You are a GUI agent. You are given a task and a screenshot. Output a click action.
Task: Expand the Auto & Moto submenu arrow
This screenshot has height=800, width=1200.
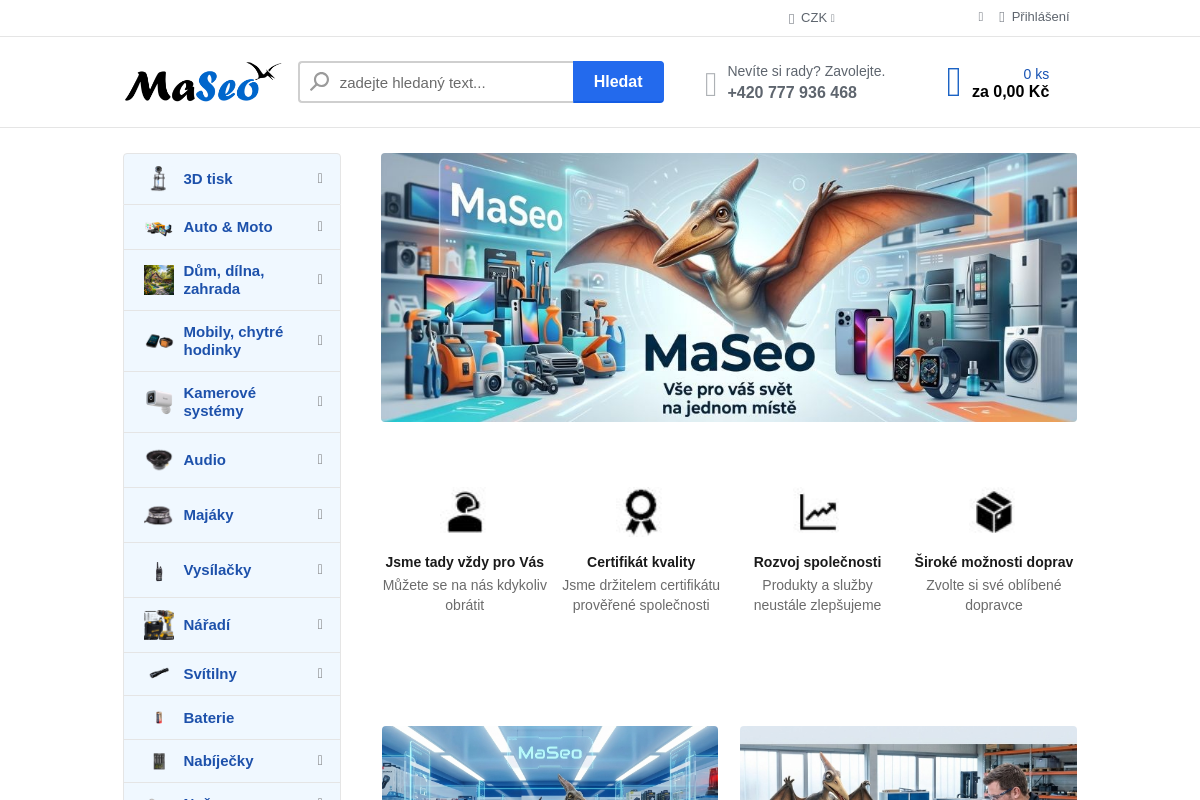point(320,226)
